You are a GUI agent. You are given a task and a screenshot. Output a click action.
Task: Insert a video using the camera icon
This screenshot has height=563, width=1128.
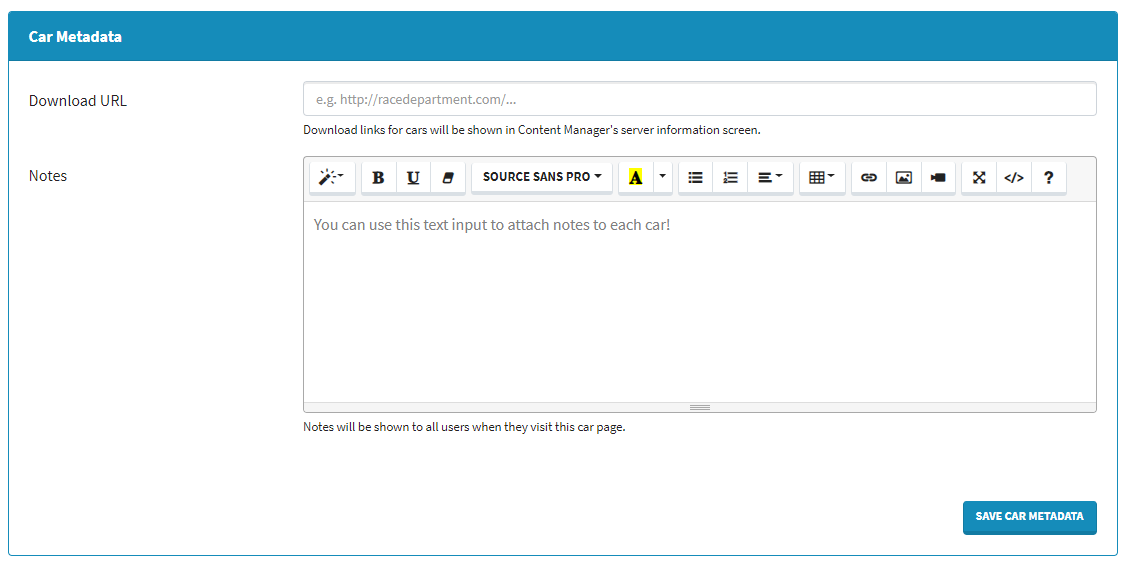938,177
